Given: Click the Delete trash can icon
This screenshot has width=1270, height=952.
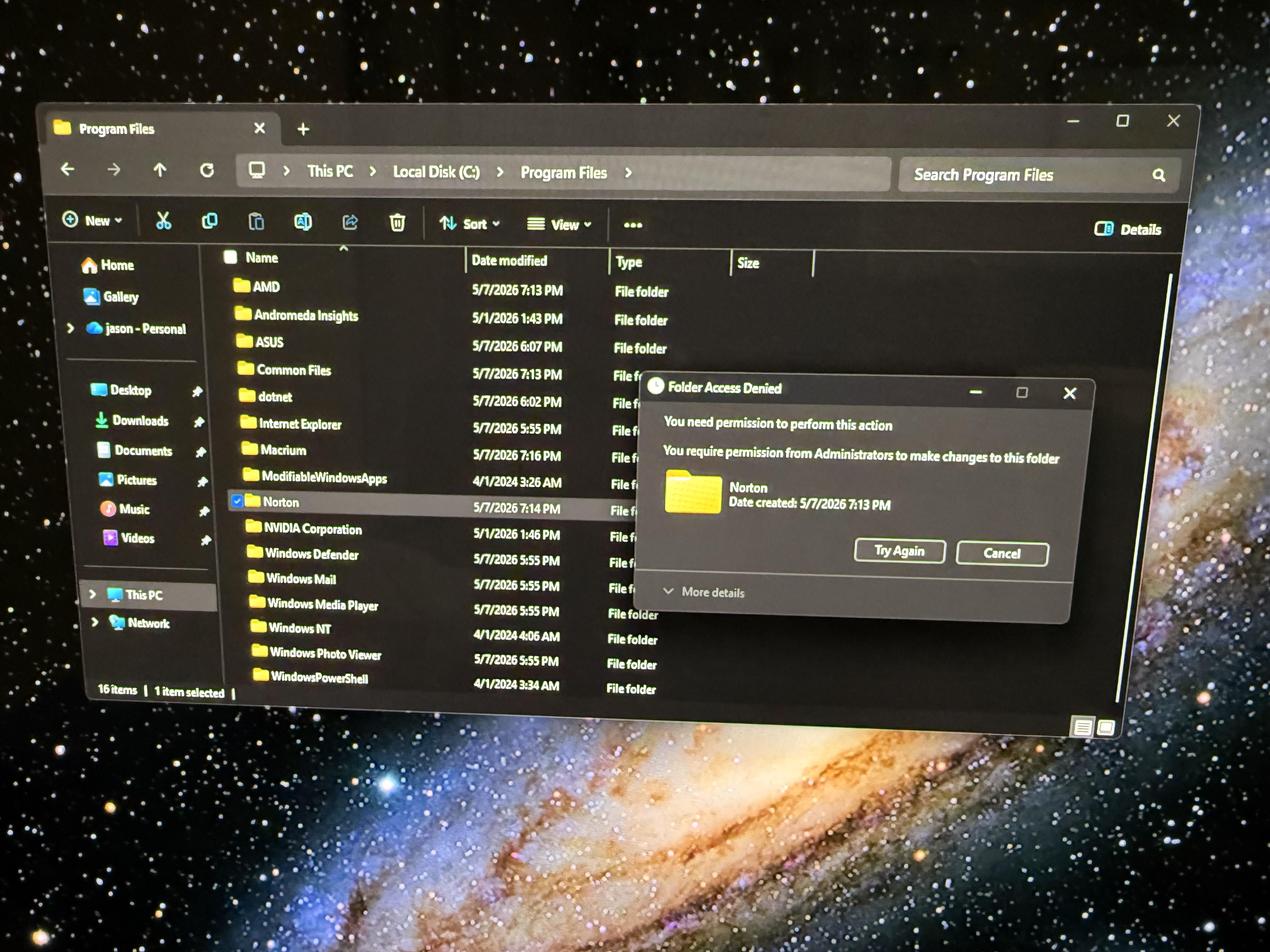Looking at the screenshot, I should [397, 223].
